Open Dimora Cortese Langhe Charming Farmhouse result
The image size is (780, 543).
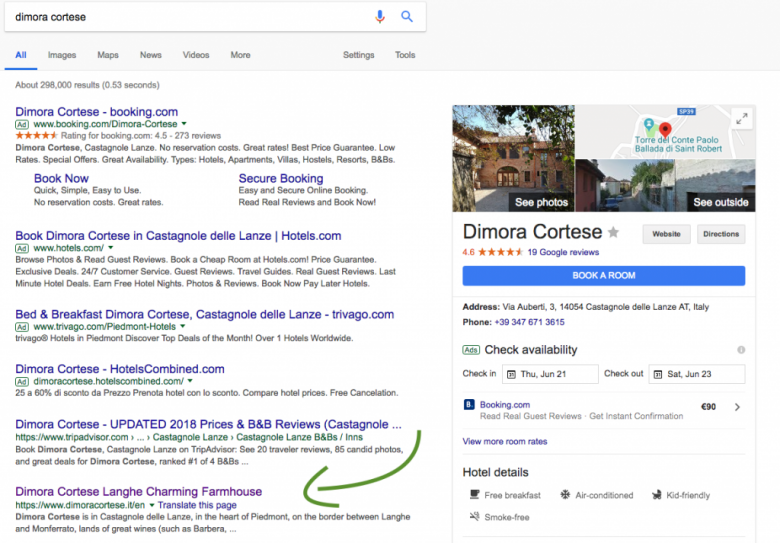click(139, 491)
